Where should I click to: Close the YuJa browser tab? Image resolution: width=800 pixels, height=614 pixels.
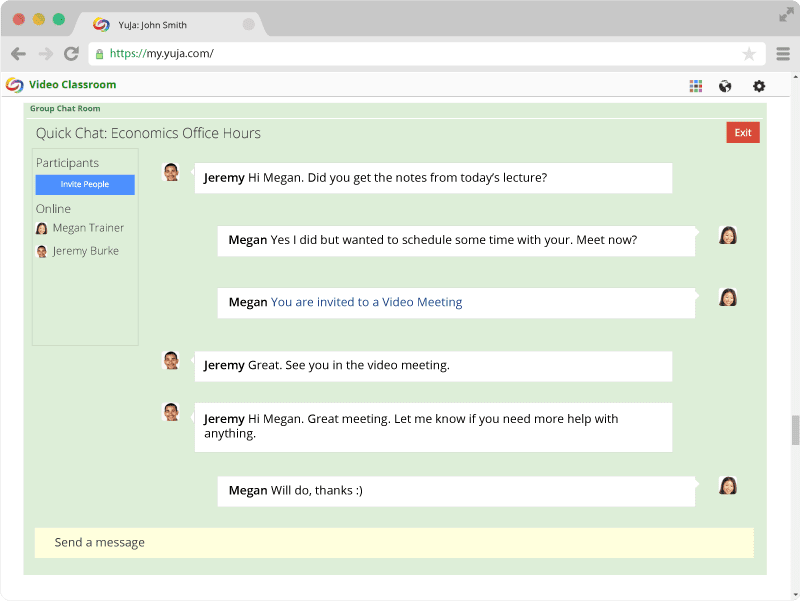pyautogui.click(x=248, y=24)
